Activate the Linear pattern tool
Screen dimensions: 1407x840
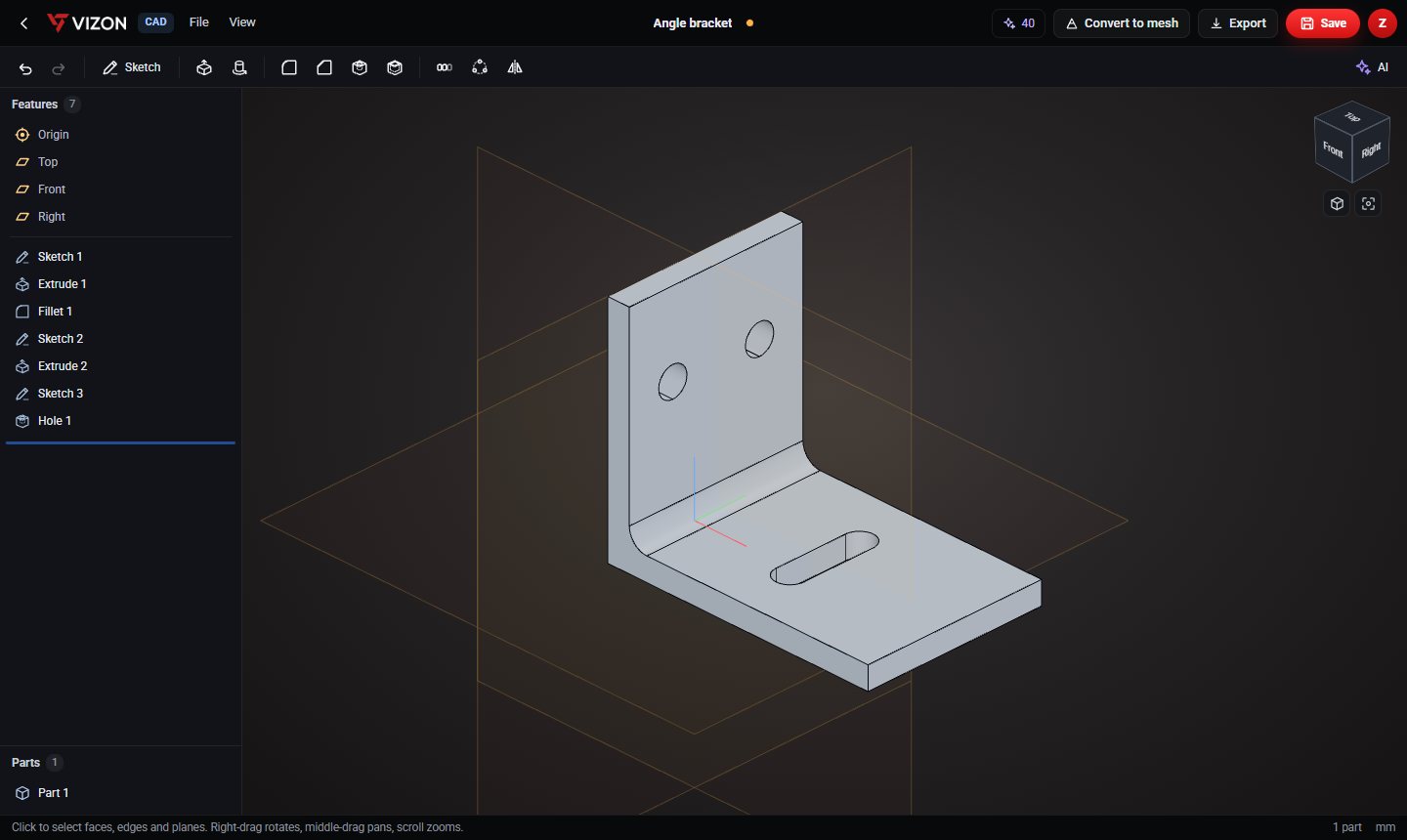[445, 67]
